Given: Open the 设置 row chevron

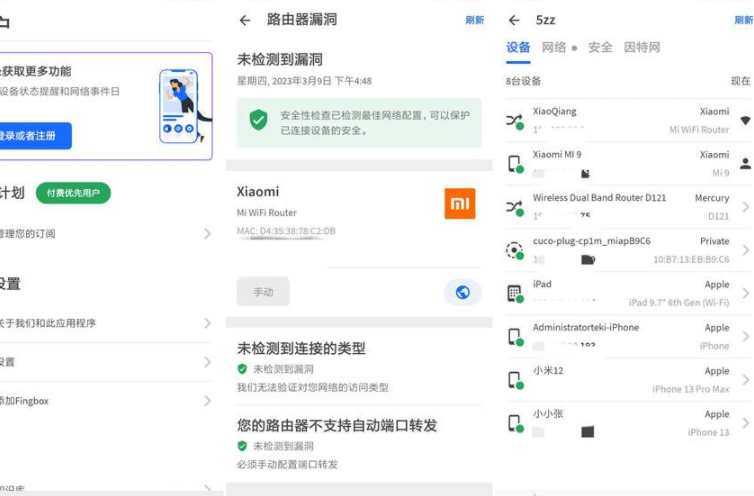Looking at the screenshot, I should coord(207,362).
